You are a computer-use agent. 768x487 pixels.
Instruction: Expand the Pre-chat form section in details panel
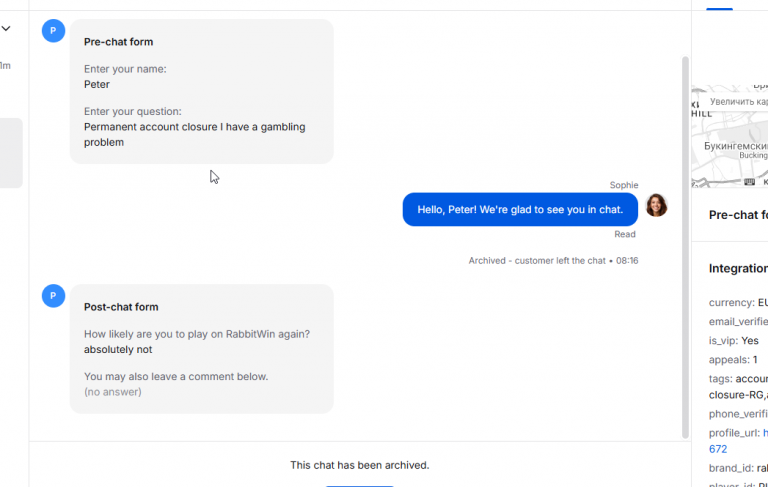pyautogui.click(x=738, y=215)
